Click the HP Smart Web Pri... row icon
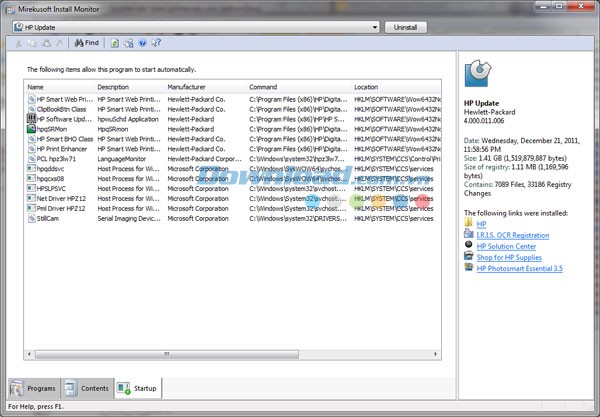 pyautogui.click(x=32, y=99)
